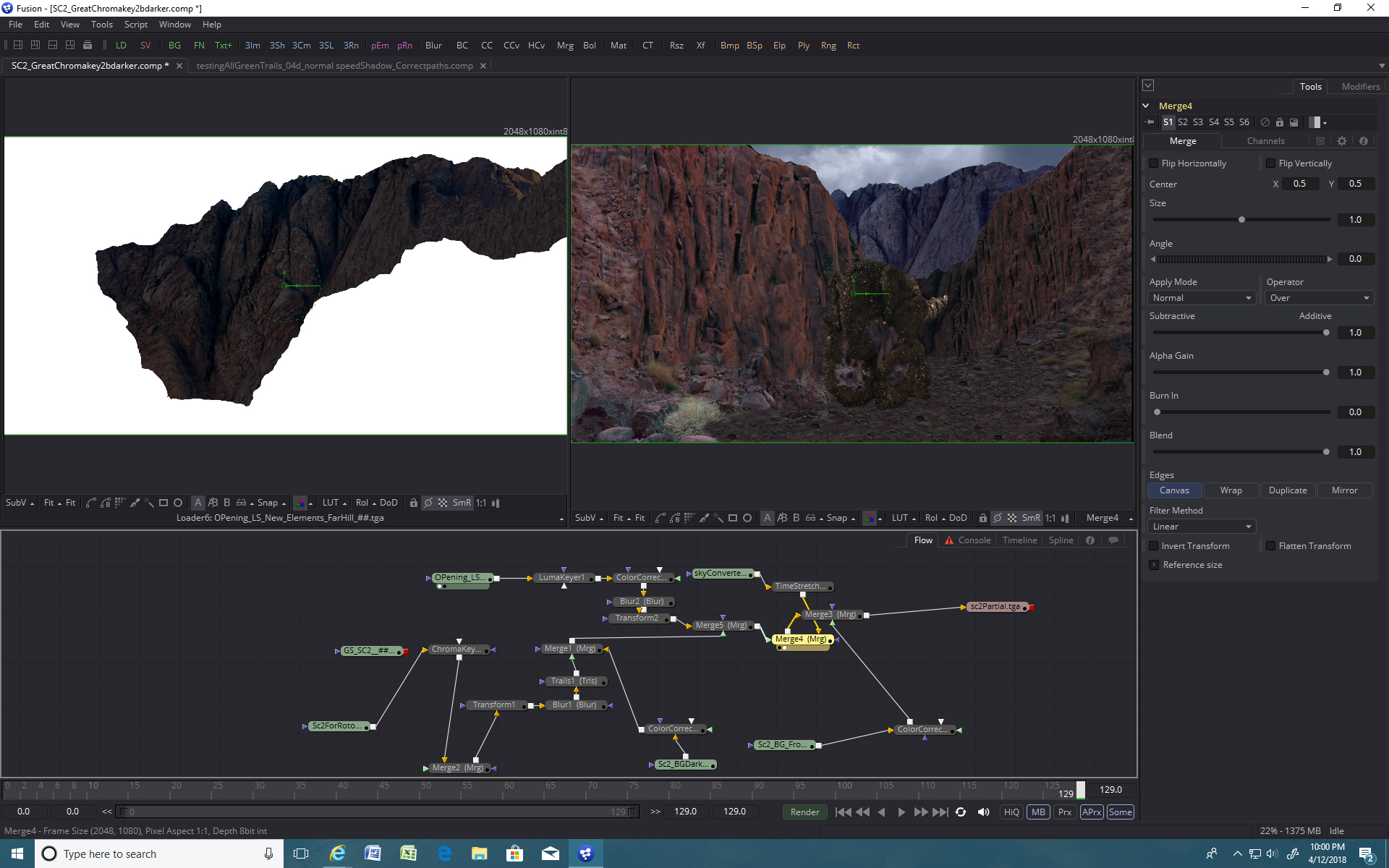The image size is (1389, 868).
Task: Toggle loop playback icon
Action: click(961, 812)
